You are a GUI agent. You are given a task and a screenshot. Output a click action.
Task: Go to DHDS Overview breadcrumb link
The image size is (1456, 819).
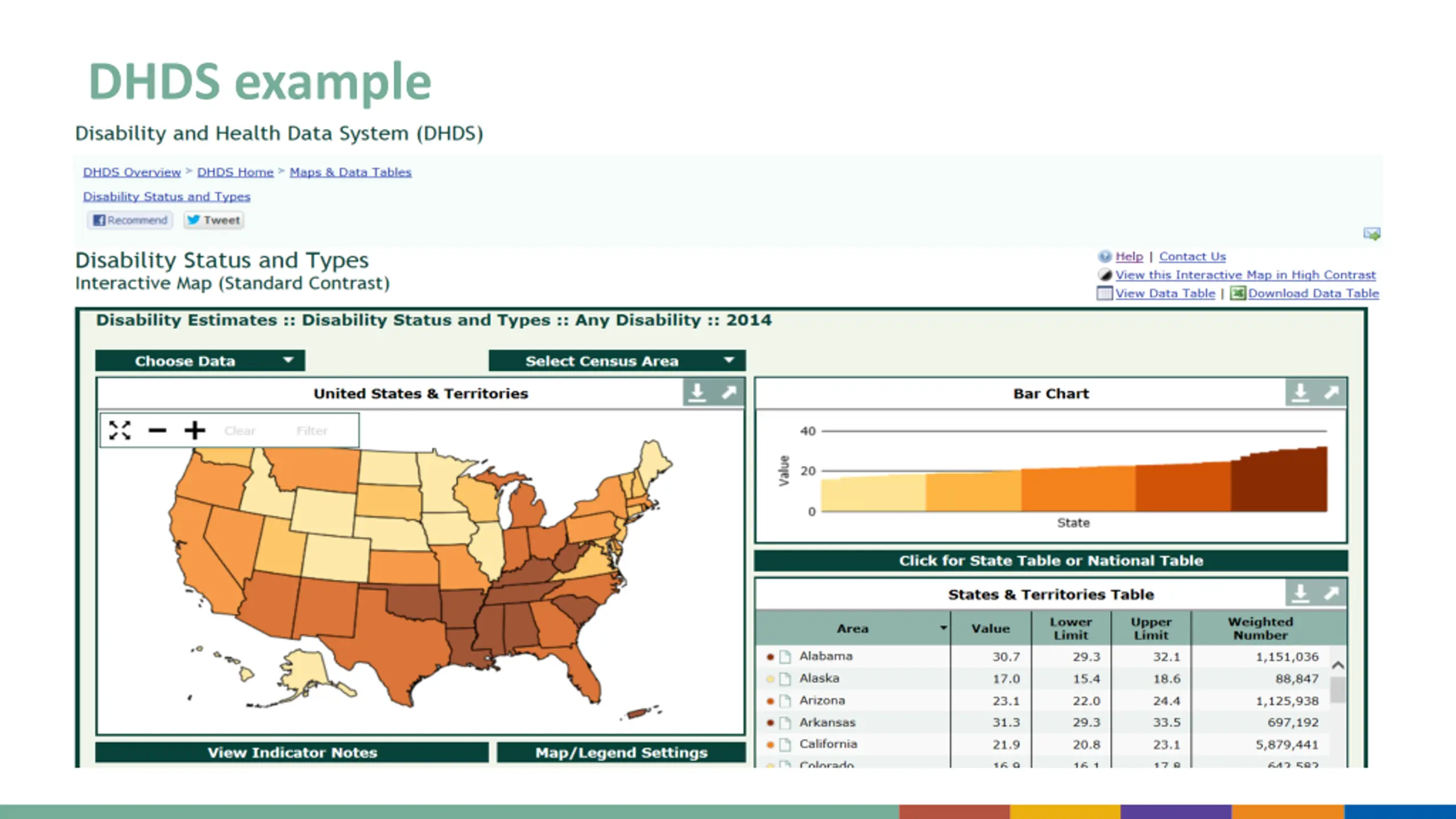coord(132,172)
